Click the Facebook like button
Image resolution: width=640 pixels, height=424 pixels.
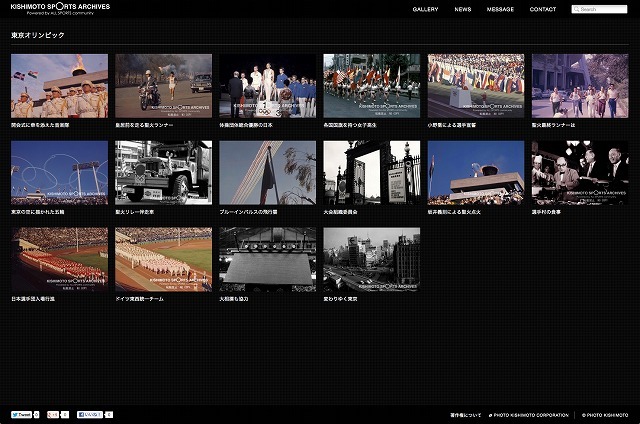tap(90, 415)
